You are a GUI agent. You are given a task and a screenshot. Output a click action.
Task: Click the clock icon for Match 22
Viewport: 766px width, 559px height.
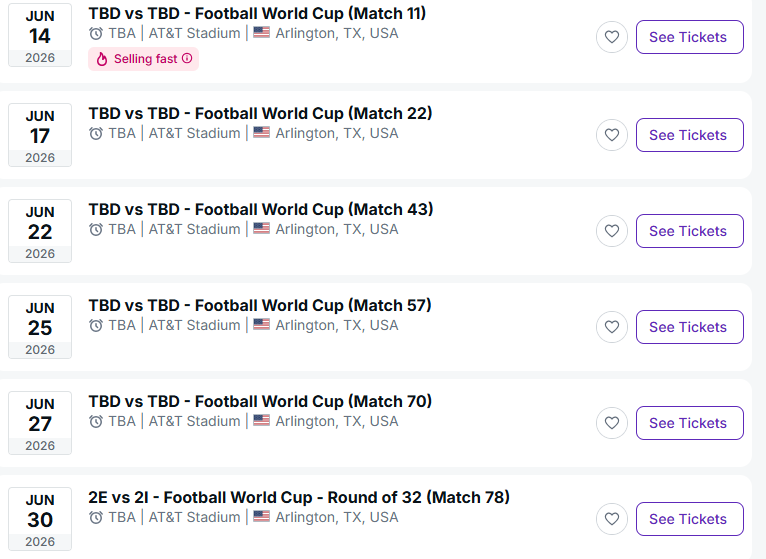click(x=96, y=133)
